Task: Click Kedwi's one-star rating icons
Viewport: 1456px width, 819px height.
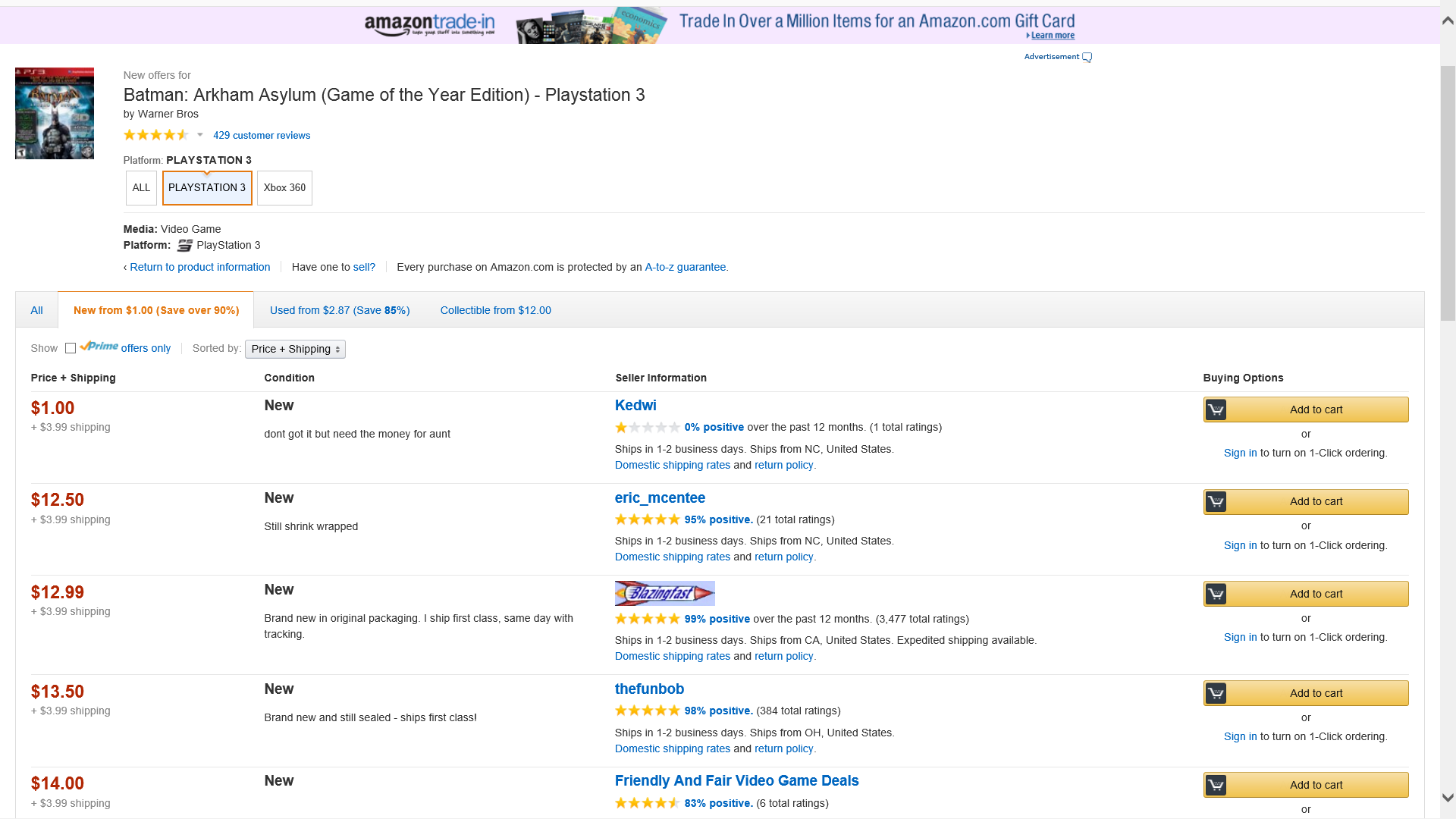Action: click(648, 427)
